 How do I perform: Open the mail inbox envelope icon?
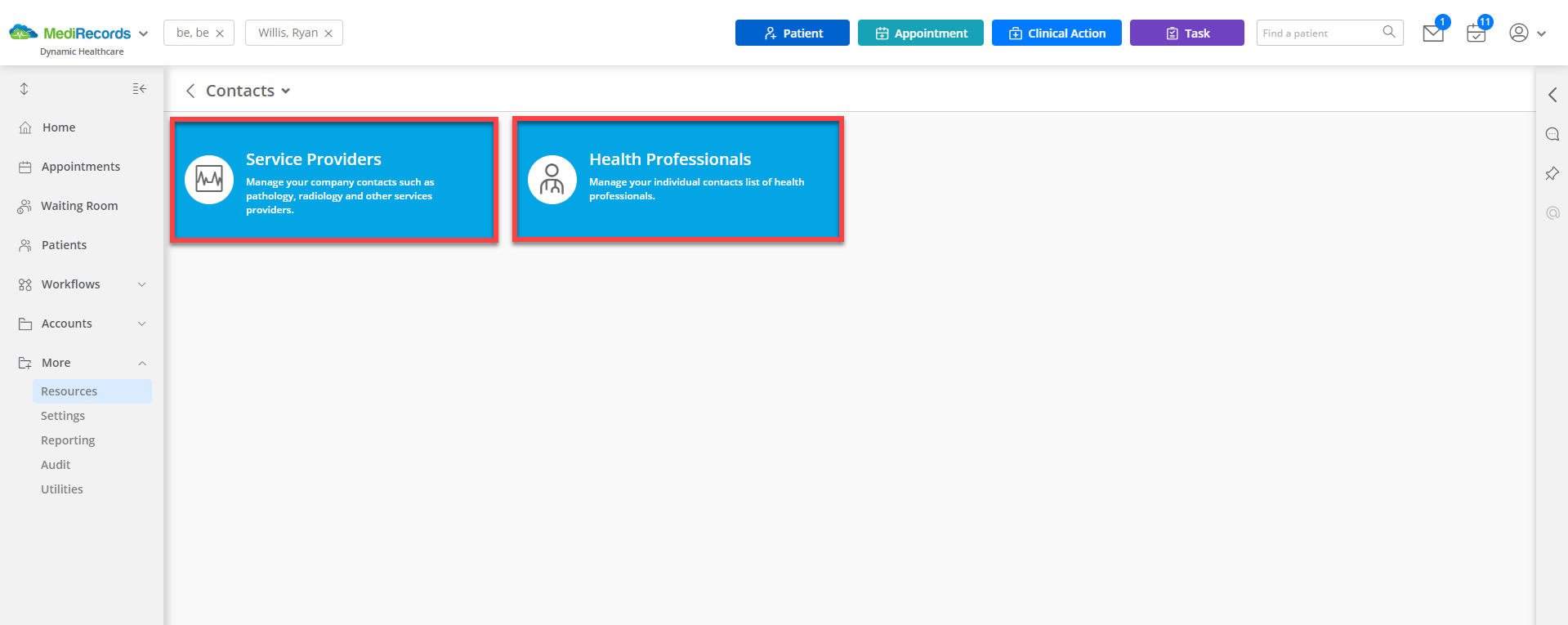(1433, 33)
